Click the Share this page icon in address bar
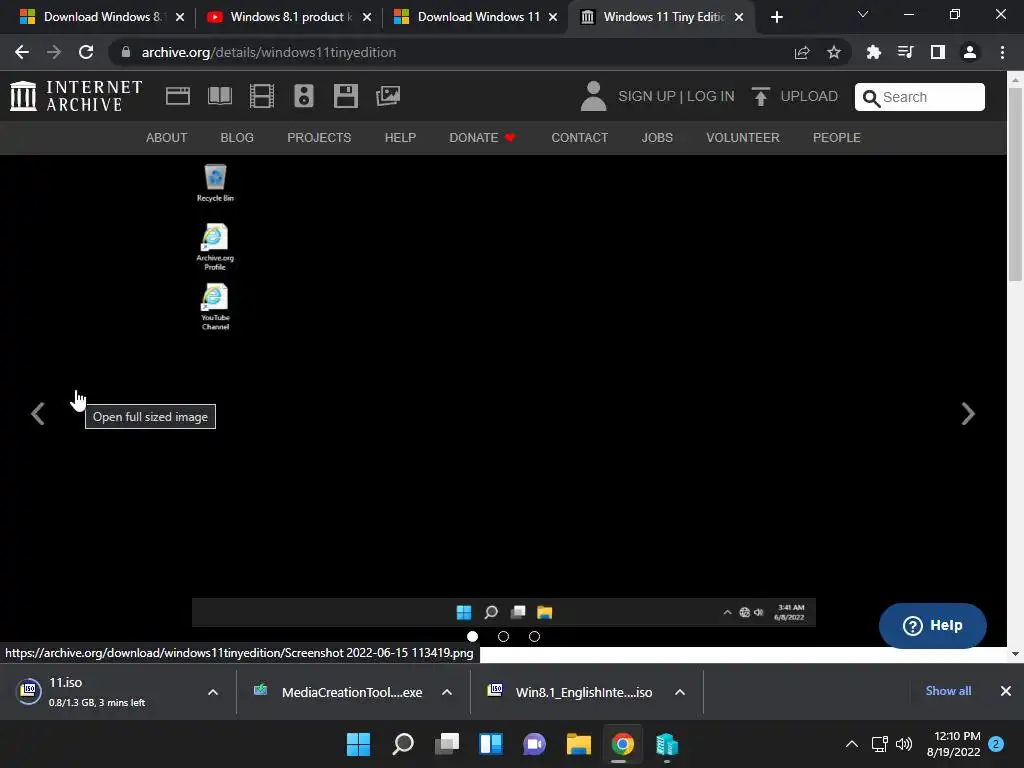Image resolution: width=1024 pixels, height=768 pixels. tap(802, 52)
